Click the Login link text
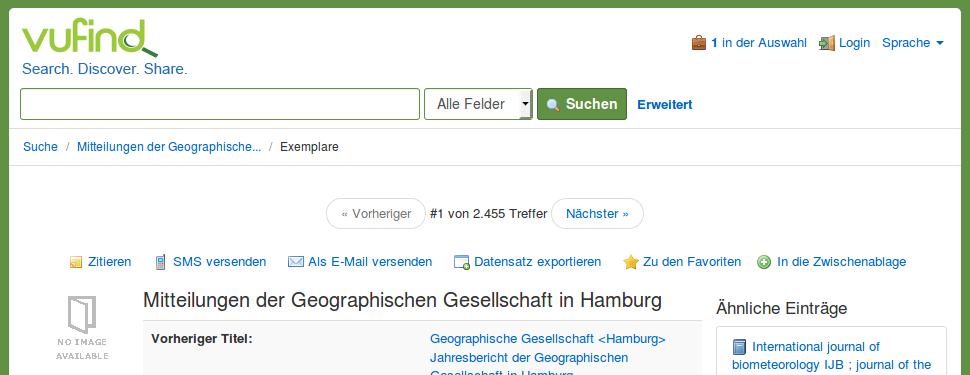The image size is (970, 375). 854,43
